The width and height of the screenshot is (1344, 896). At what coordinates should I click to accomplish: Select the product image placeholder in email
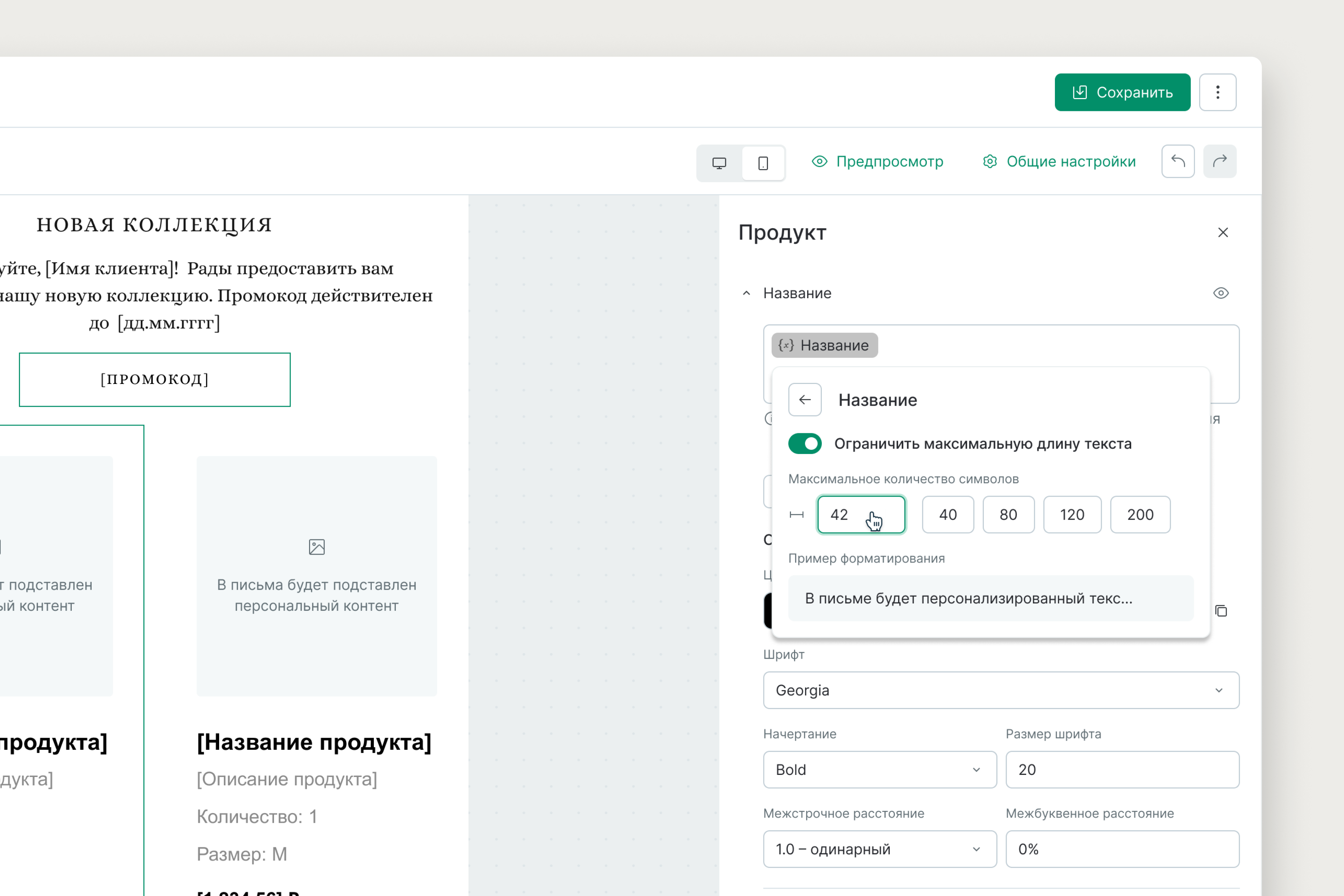click(x=316, y=576)
